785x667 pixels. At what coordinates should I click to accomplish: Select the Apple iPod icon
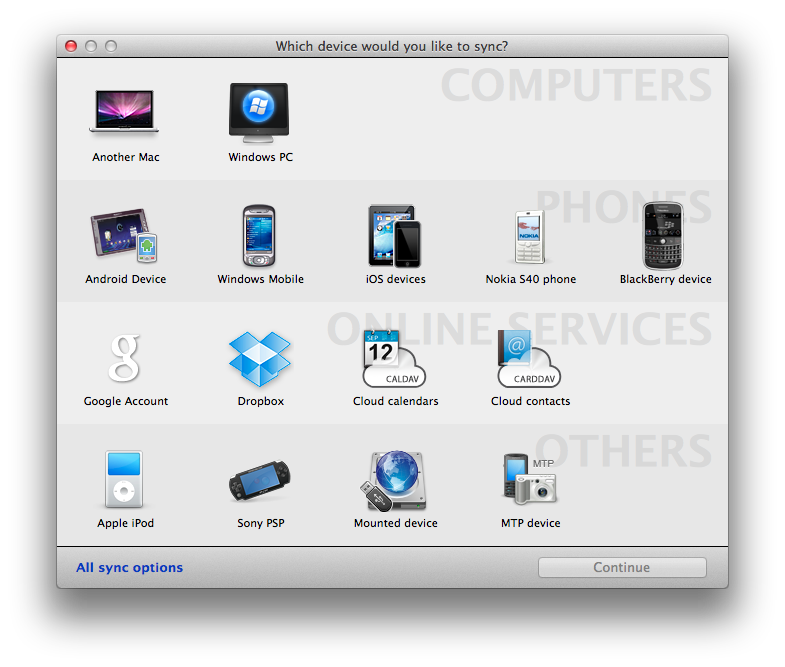pyautogui.click(x=125, y=479)
